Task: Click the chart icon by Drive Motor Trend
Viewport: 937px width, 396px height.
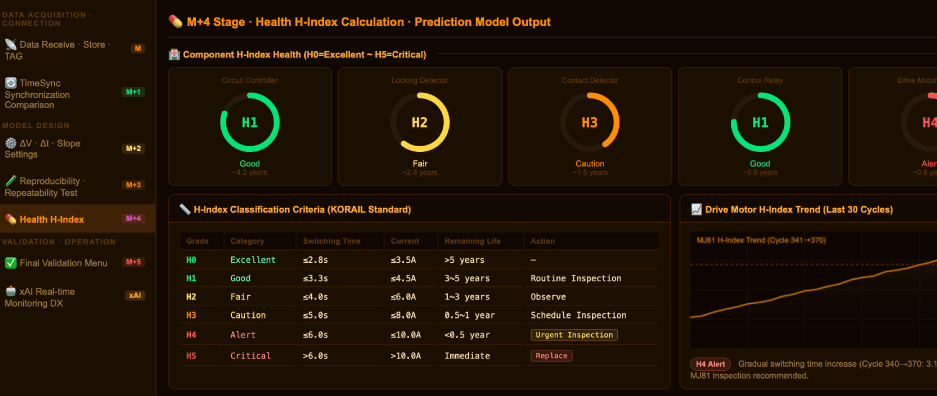Action: [x=696, y=210]
